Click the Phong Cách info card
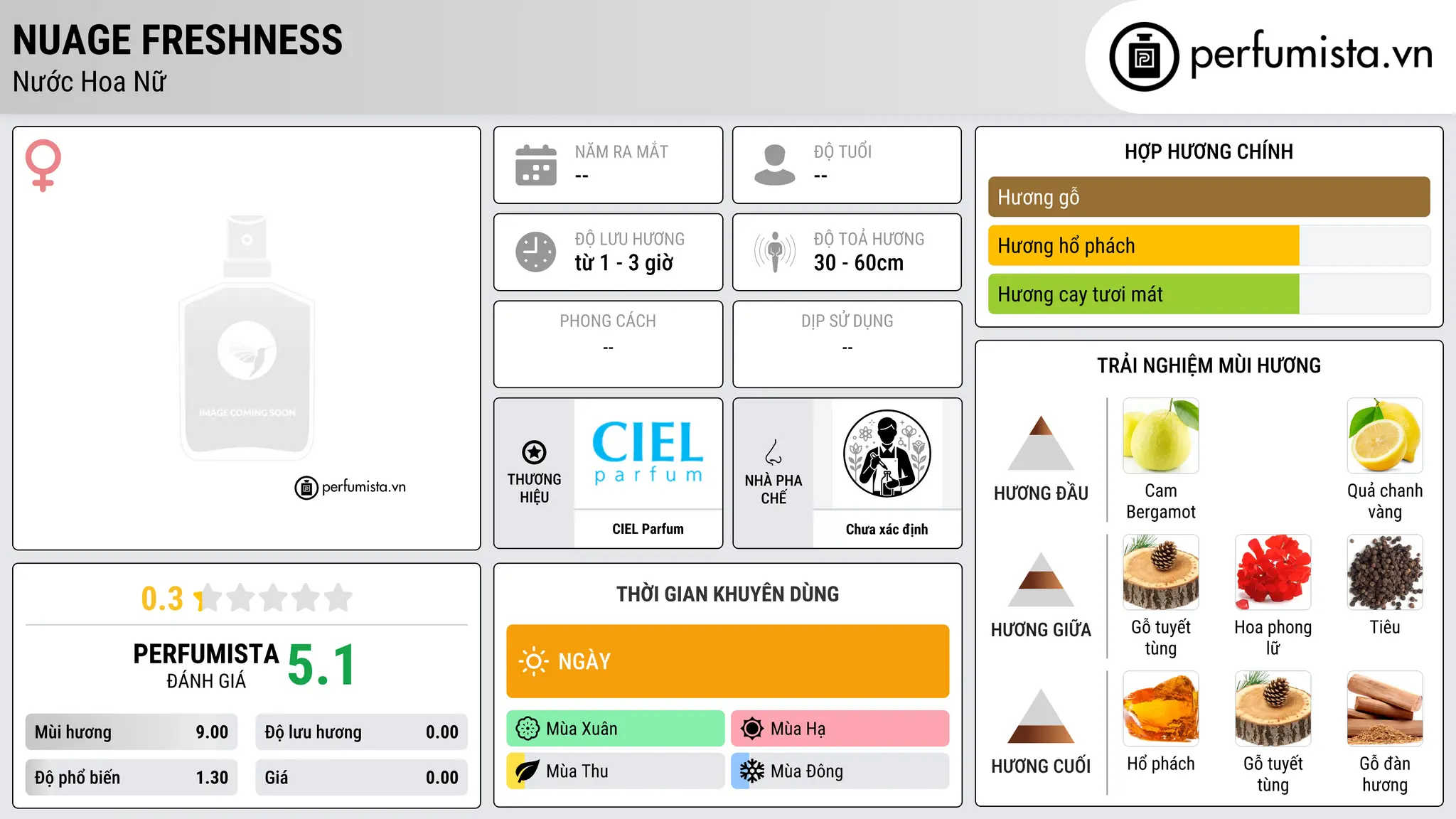 tap(609, 344)
